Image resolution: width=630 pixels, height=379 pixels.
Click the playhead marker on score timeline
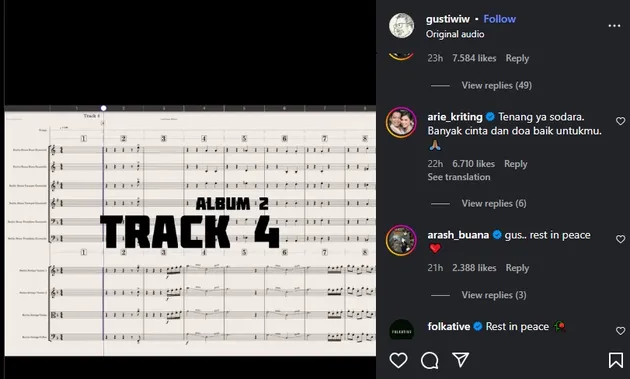pos(103,108)
